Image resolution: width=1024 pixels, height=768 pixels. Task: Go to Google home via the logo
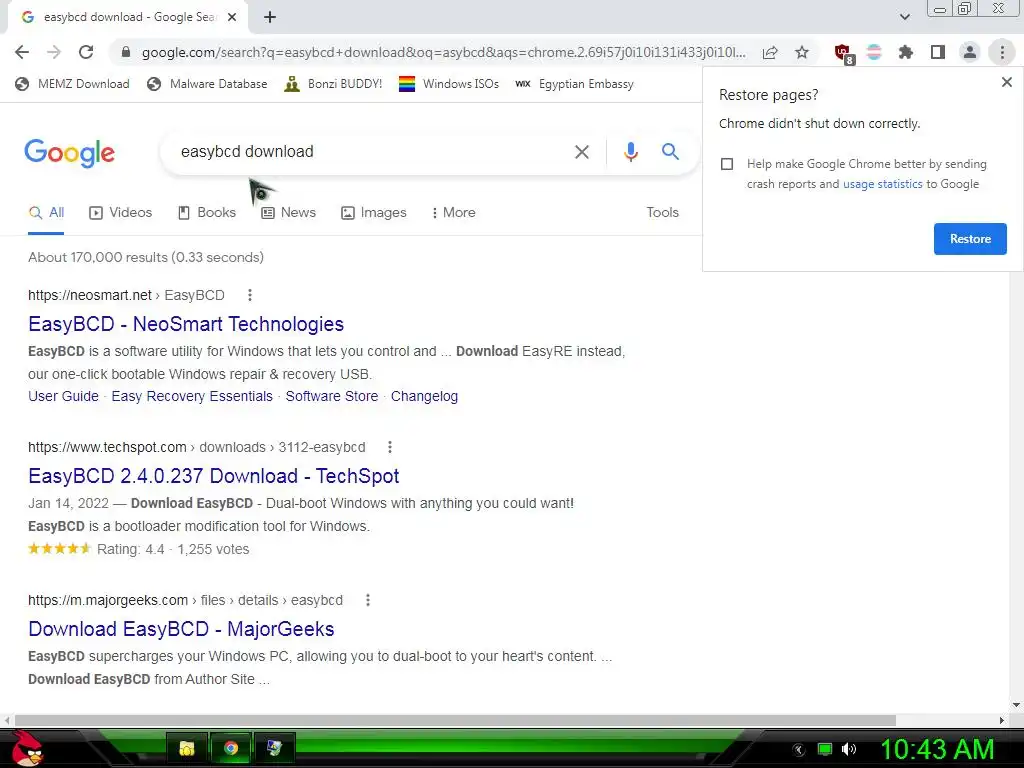[69, 153]
